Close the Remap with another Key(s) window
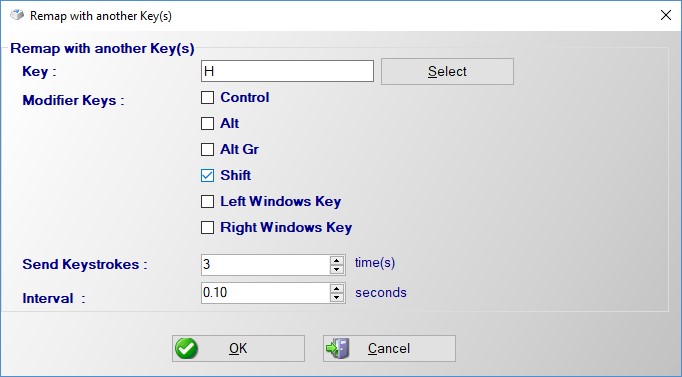 pyautogui.click(x=665, y=15)
